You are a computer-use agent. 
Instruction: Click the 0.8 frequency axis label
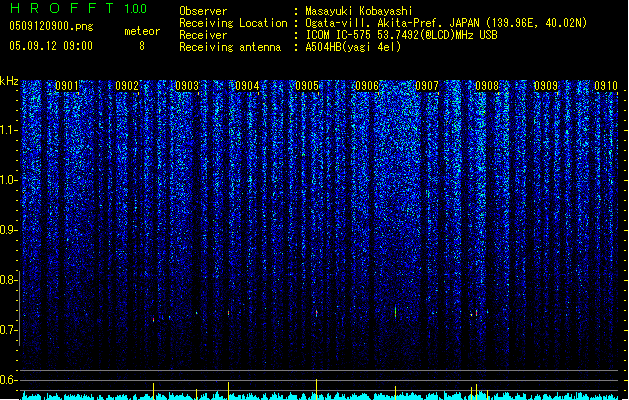coord(8,280)
